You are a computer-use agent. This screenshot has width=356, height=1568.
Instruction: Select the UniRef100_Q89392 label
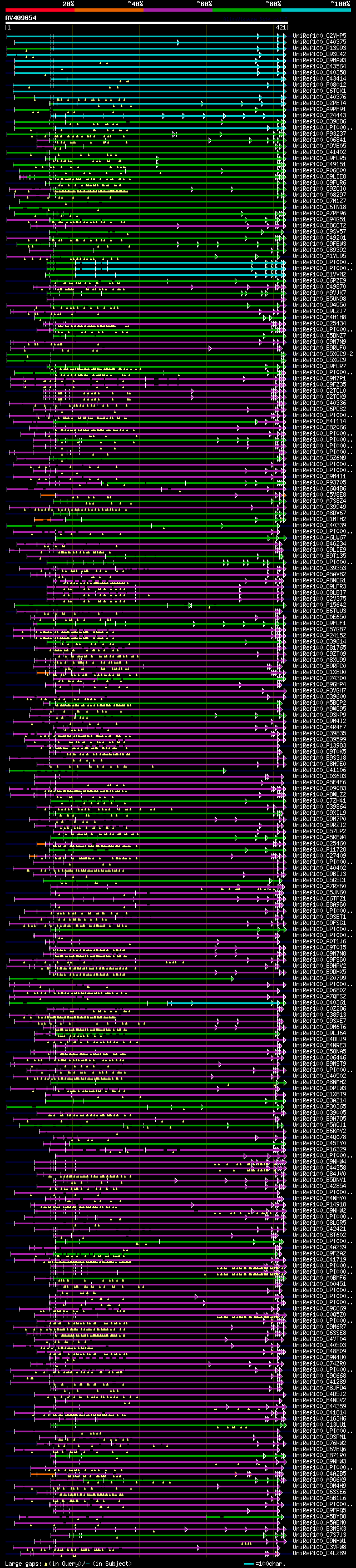319,250
